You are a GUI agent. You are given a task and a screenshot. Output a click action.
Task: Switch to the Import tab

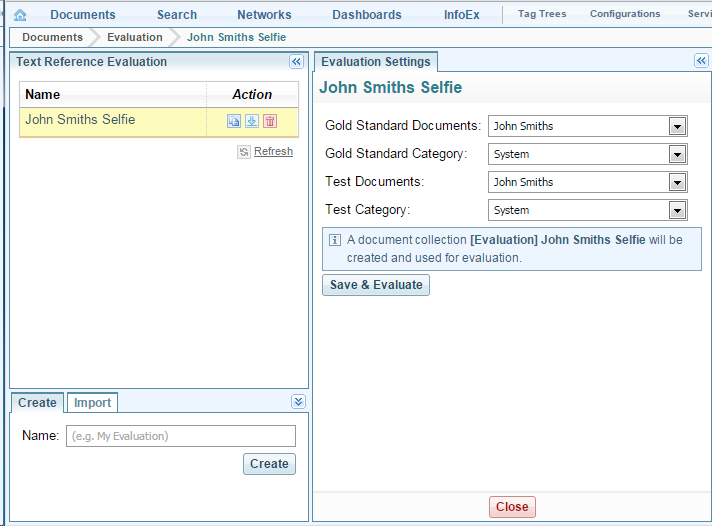click(x=92, y=403)
